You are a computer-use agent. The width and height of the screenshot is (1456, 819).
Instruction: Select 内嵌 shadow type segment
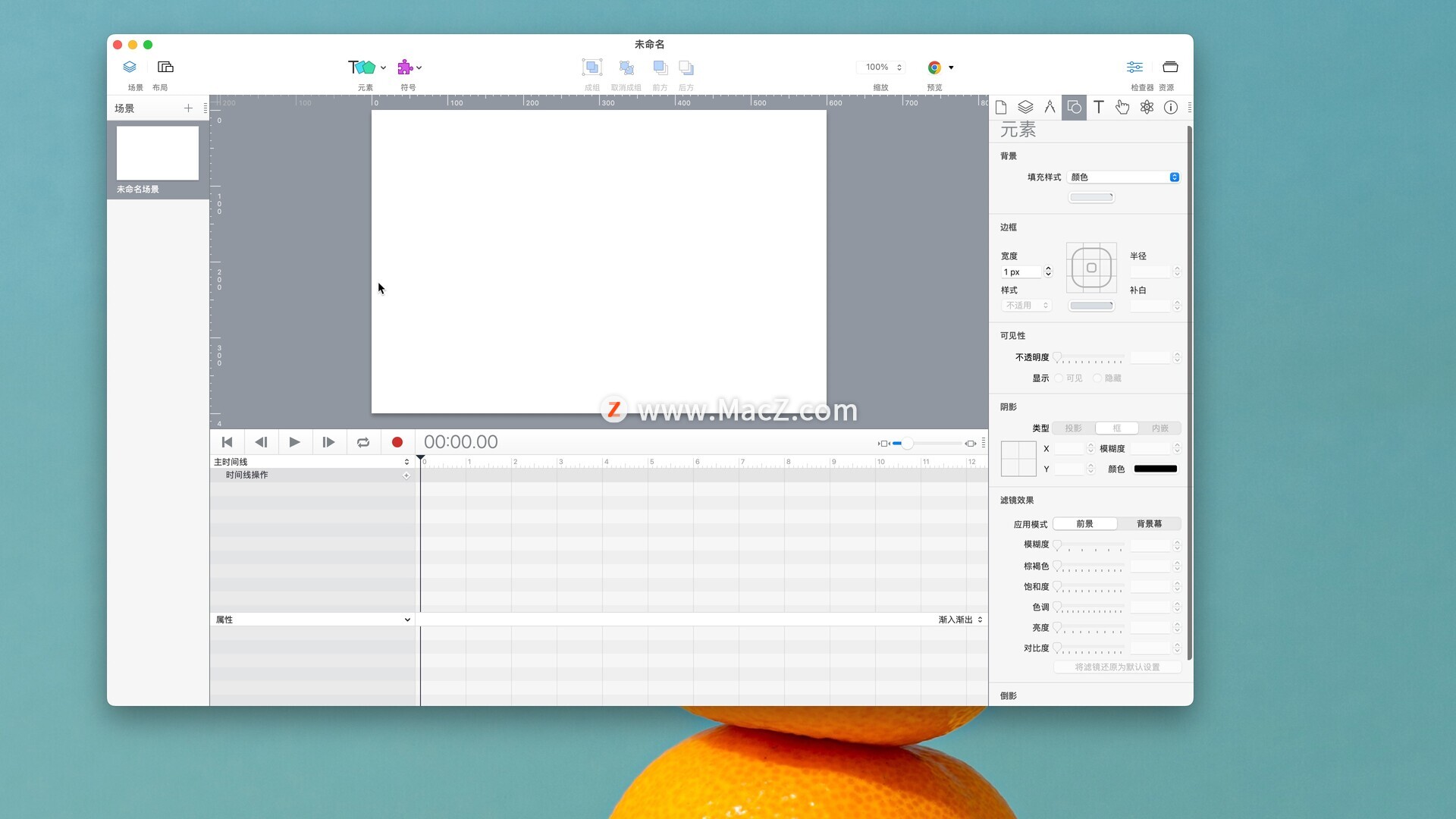[x=1159, y=428]
